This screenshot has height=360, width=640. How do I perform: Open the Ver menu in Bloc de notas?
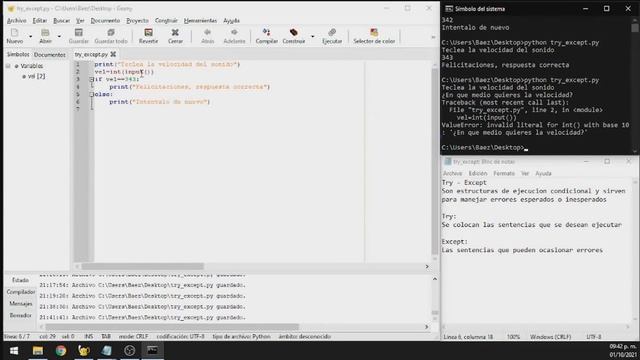pos(525,173)
